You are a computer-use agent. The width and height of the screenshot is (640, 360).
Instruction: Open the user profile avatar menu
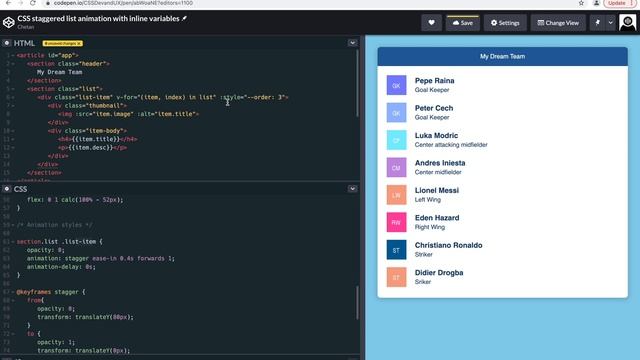(627, 22)
